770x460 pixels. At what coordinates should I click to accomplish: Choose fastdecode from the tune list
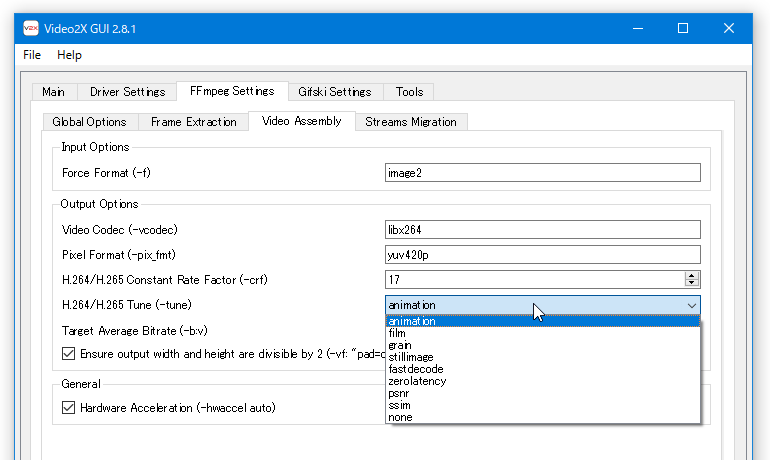tap(543, 369)
